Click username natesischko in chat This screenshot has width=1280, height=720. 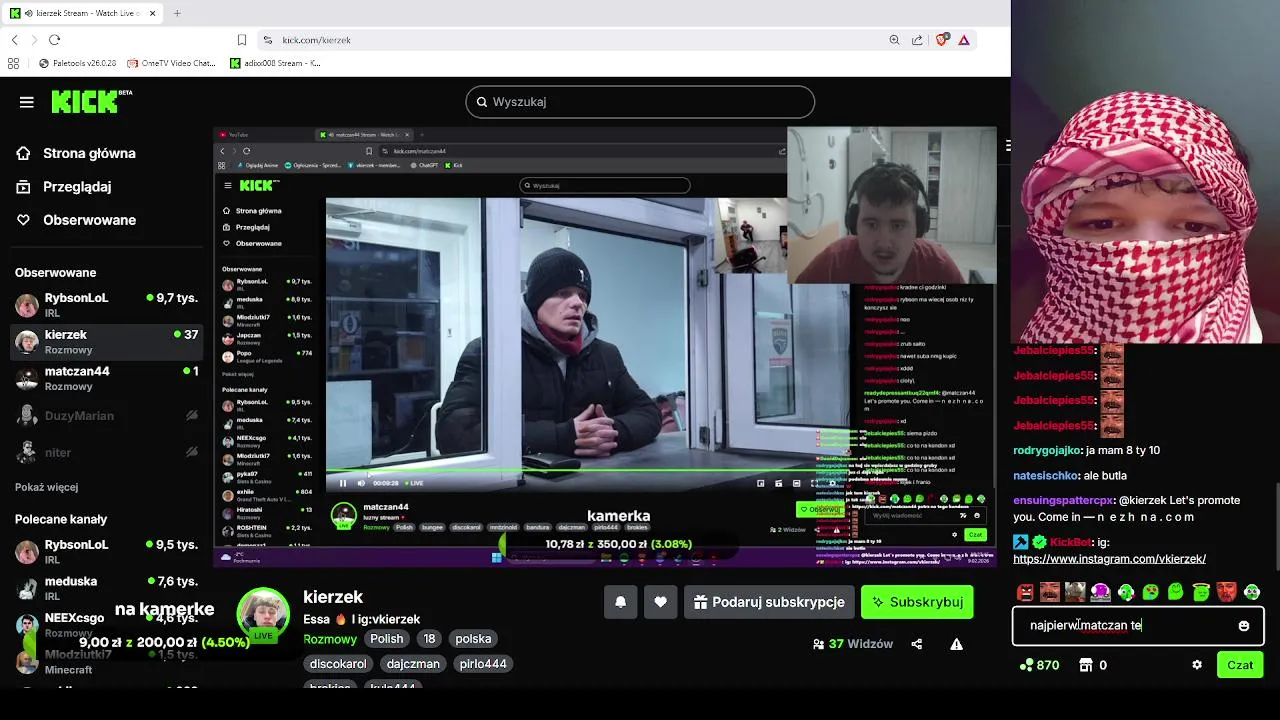(1046, 476)
